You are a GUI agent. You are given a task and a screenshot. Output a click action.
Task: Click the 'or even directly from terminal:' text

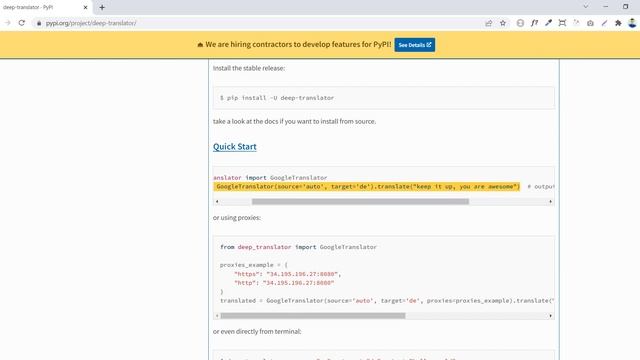[257, 331]
